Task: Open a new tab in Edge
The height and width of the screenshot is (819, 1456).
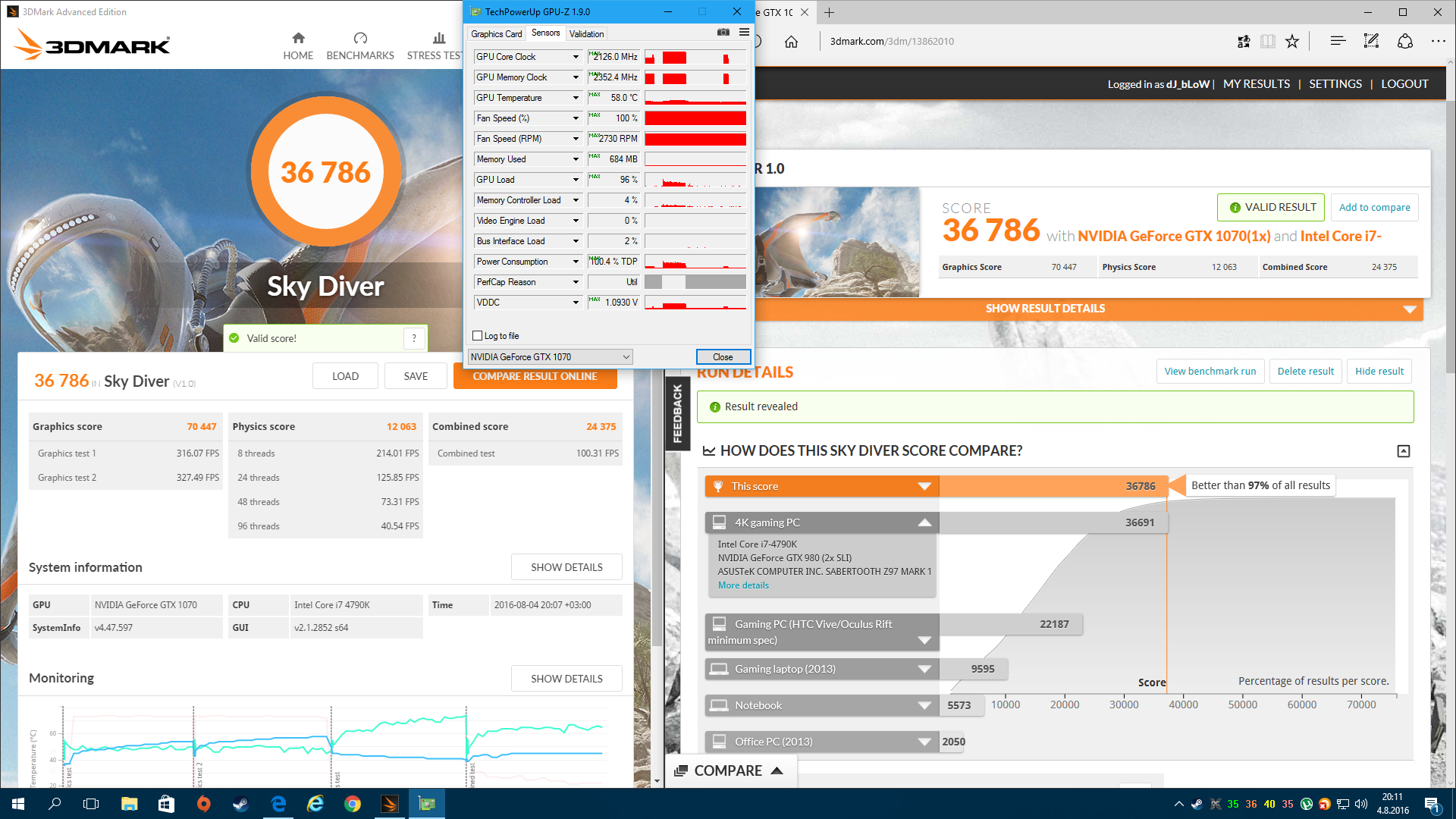Action: [829, 12]
